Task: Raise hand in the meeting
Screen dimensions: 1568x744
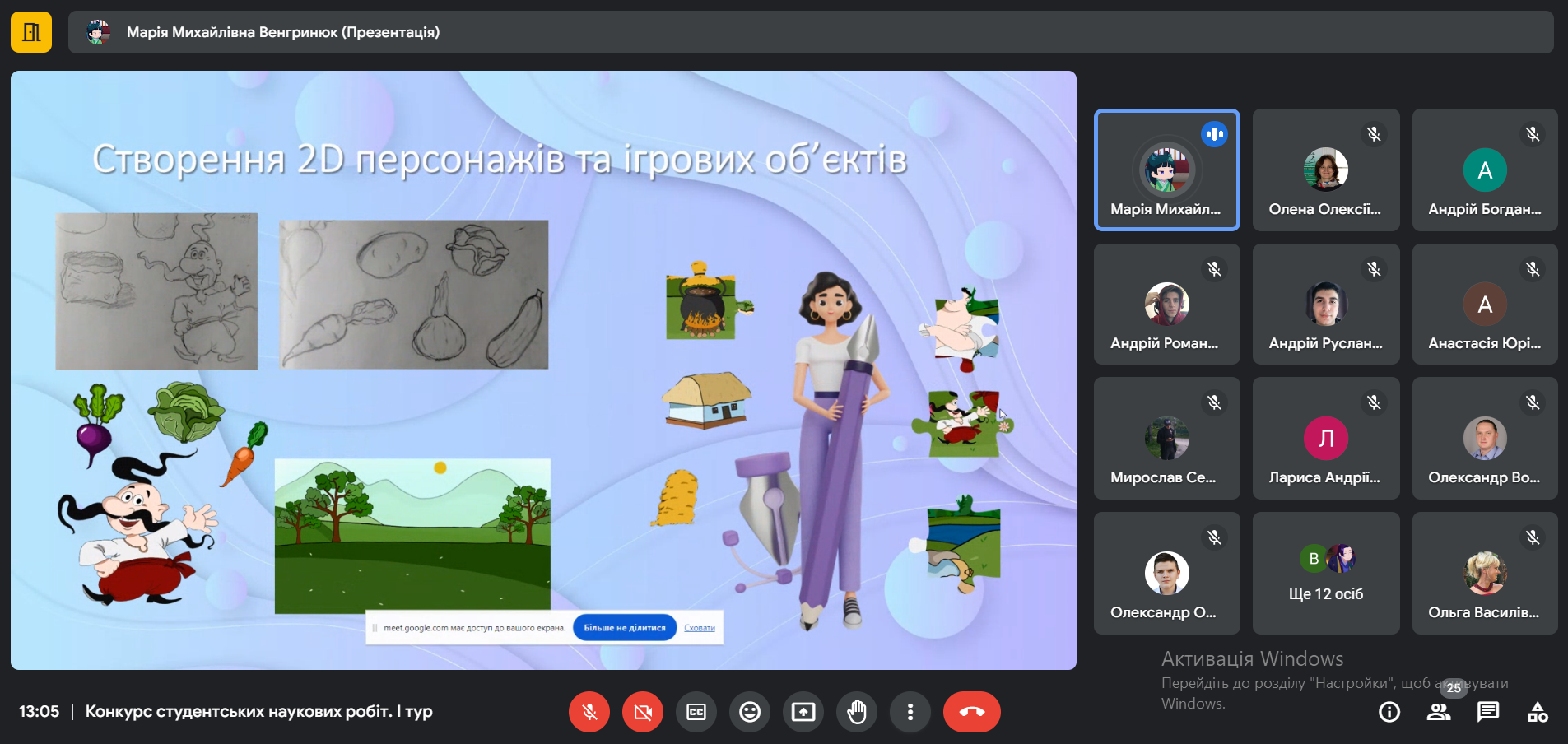Action: point(857,712)
